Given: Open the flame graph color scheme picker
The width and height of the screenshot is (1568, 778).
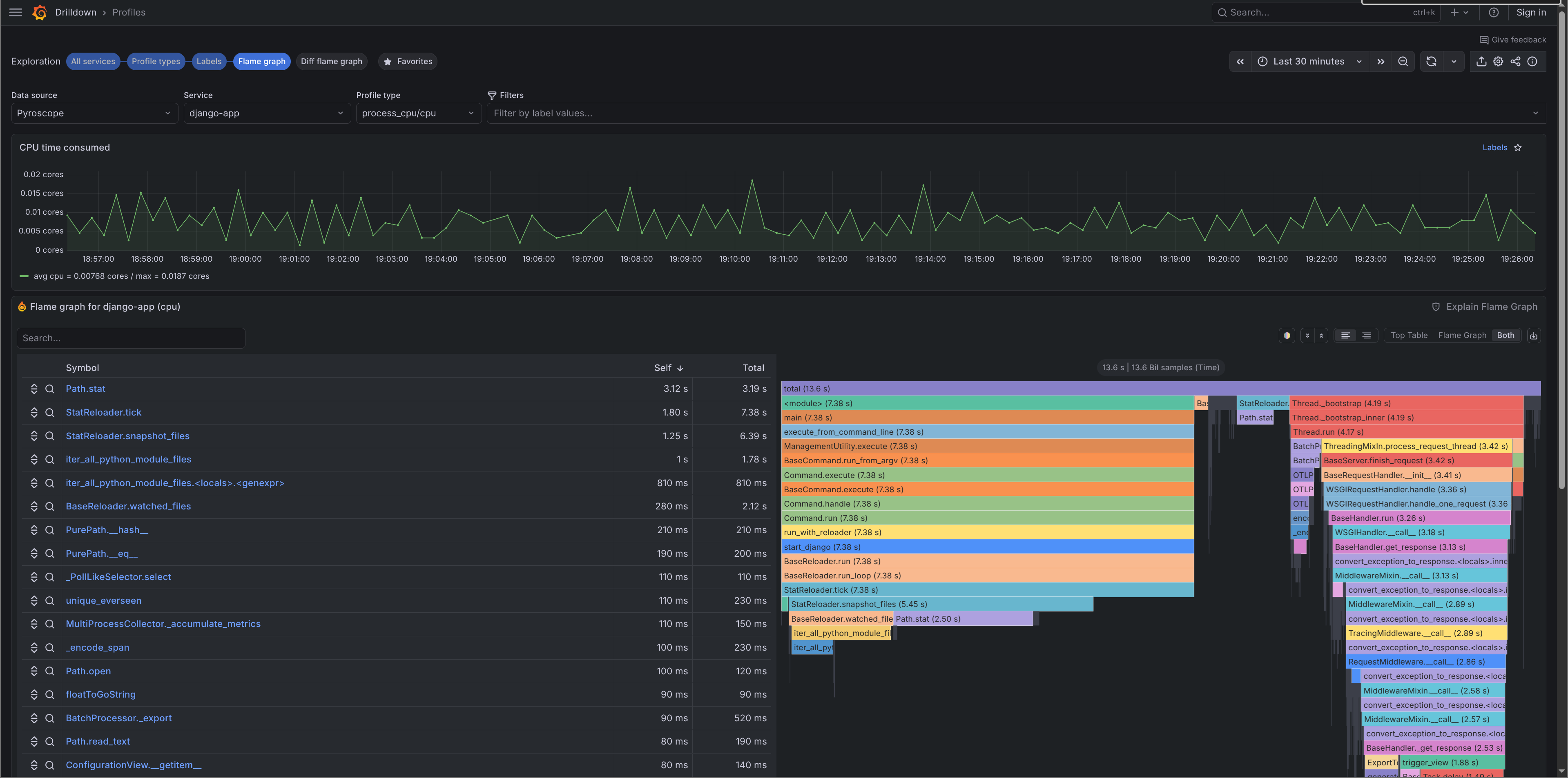Looking at the screenshot, I should (1287, 335).
